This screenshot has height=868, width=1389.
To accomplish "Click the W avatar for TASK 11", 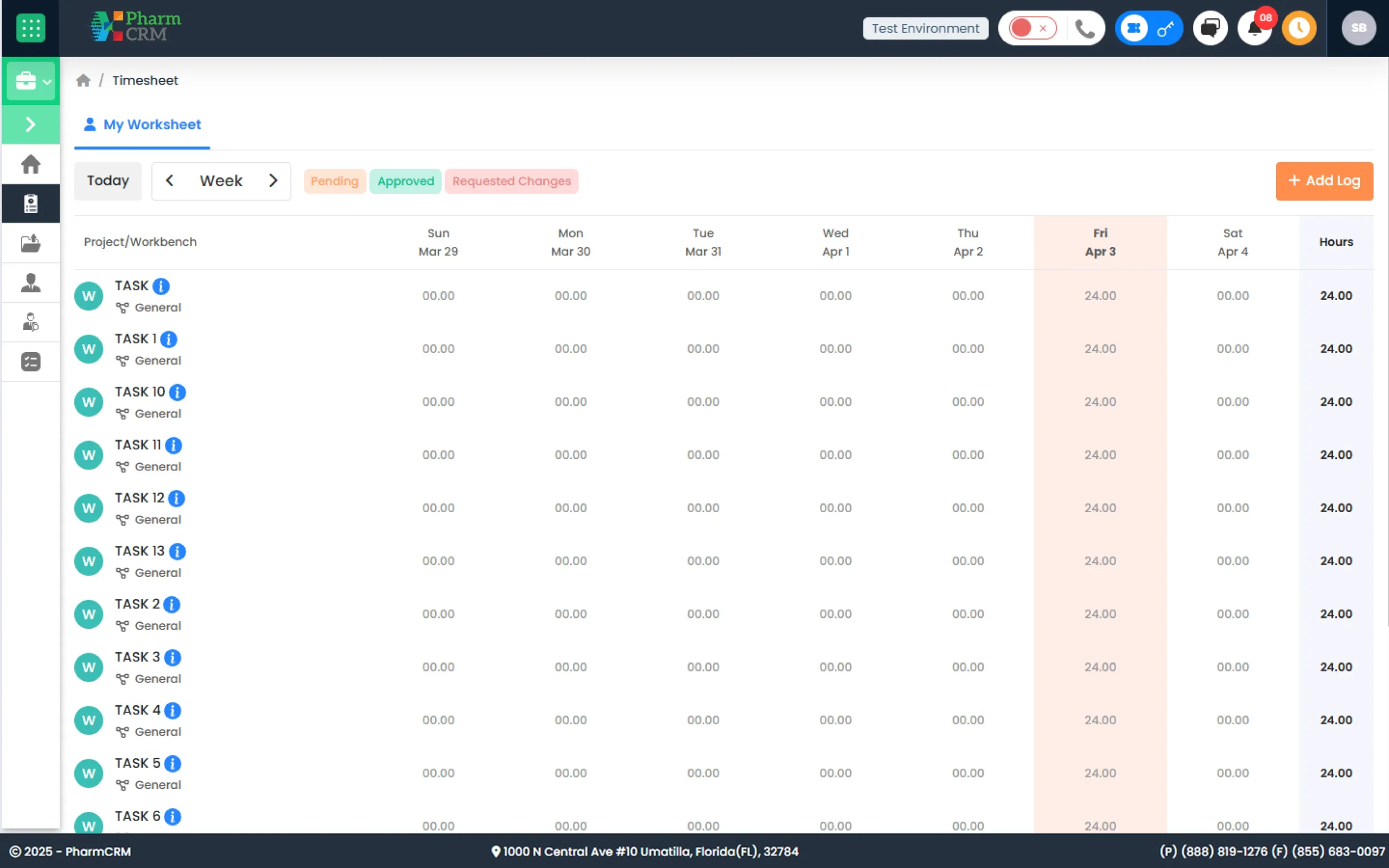I will coord(88,455).
